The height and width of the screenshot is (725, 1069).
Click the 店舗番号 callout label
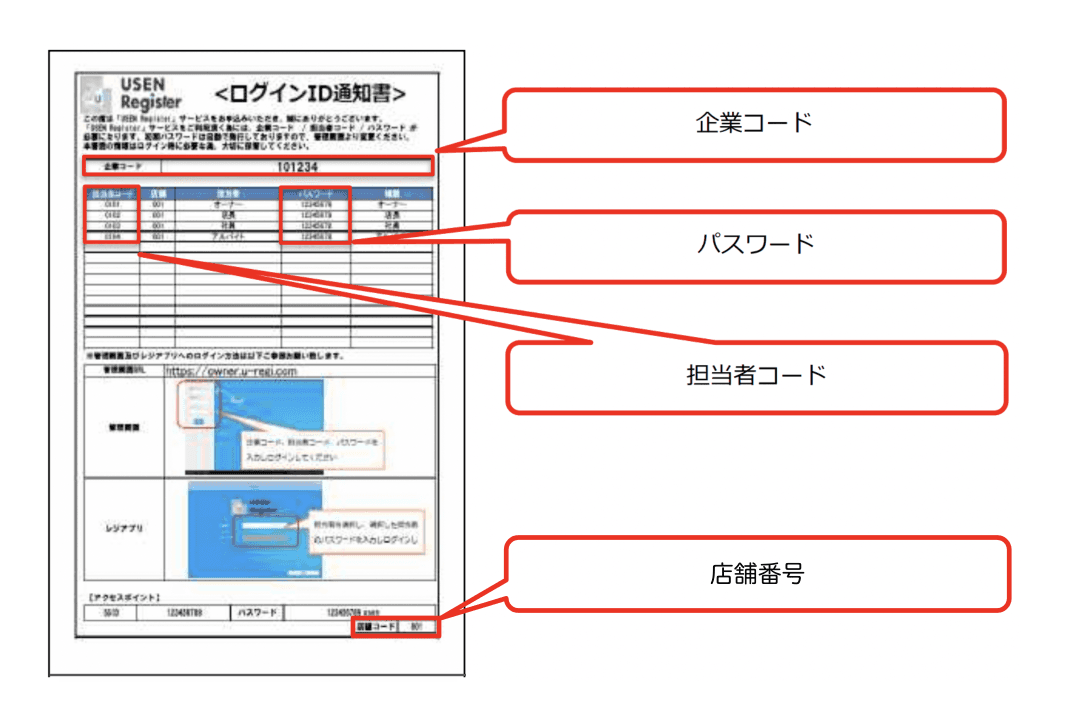(757, 574)
